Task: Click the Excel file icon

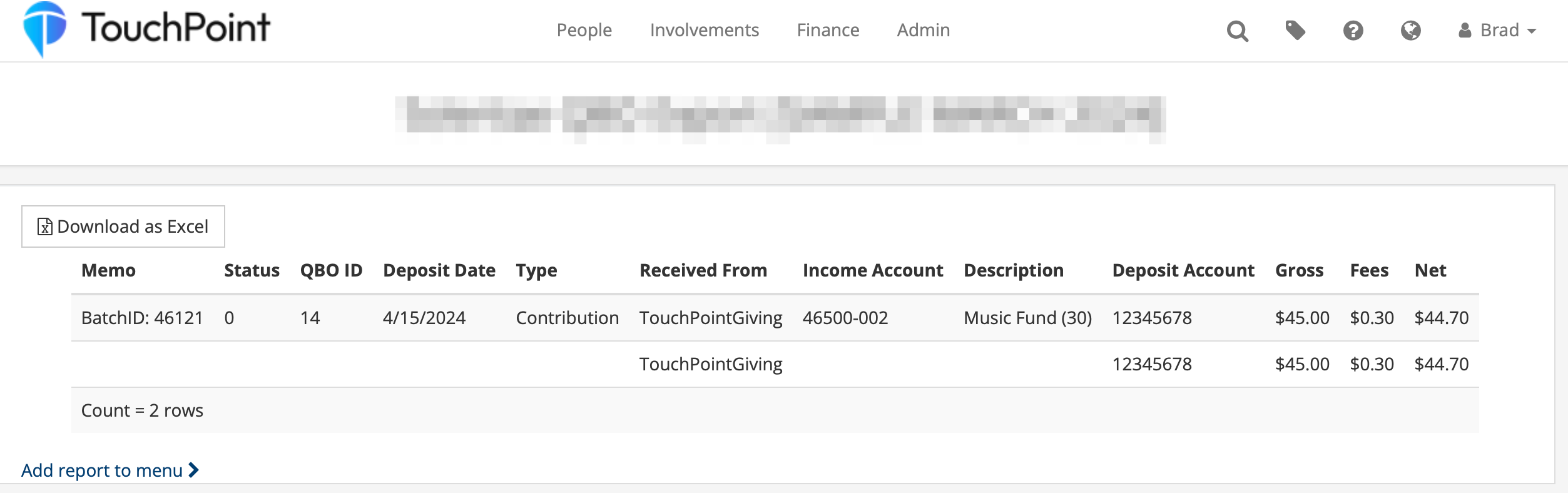Action: [x=44, y=226]
